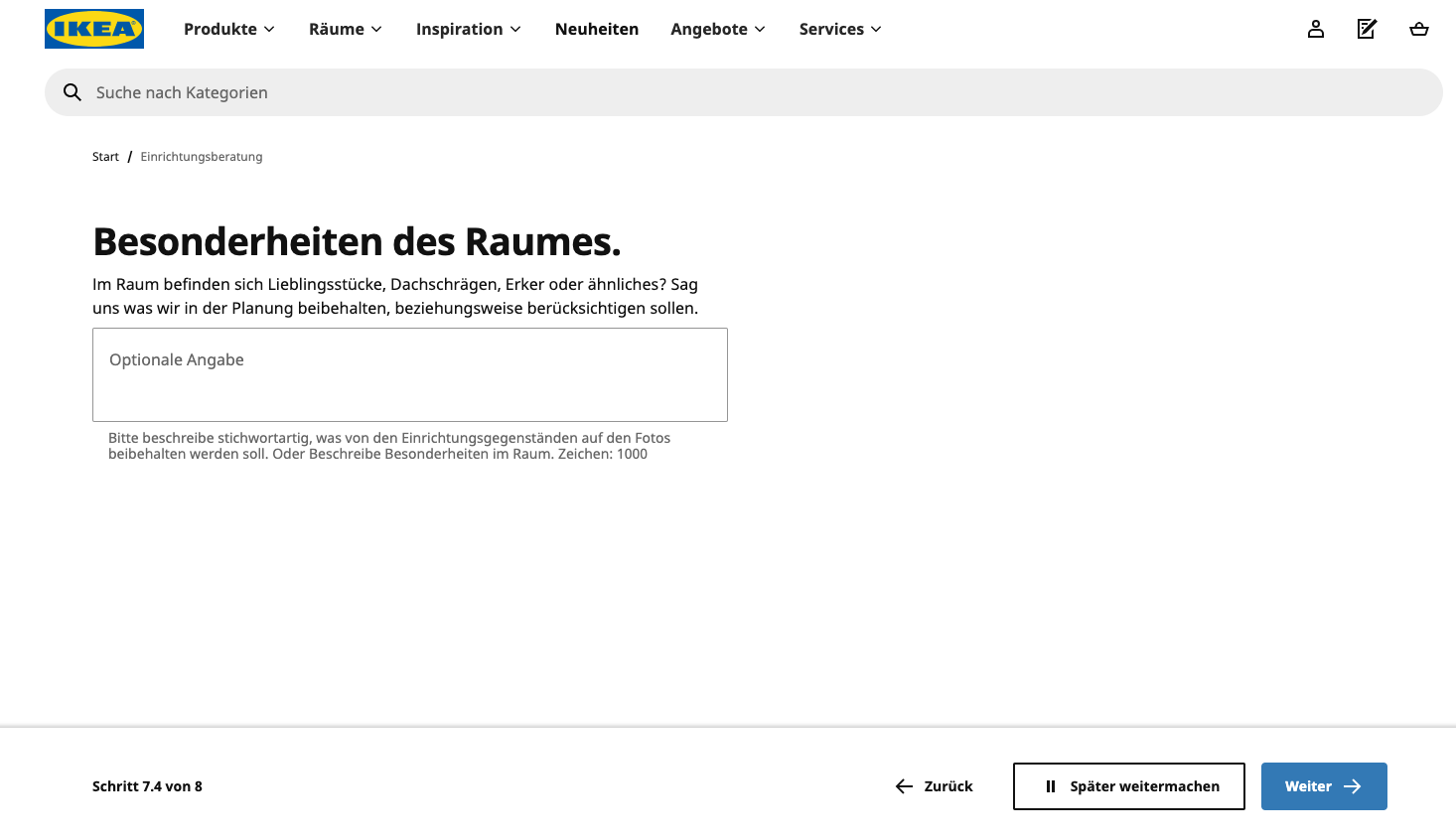
Task: Open the shopping list pencil icon
Action: (x=1368, y=29)
